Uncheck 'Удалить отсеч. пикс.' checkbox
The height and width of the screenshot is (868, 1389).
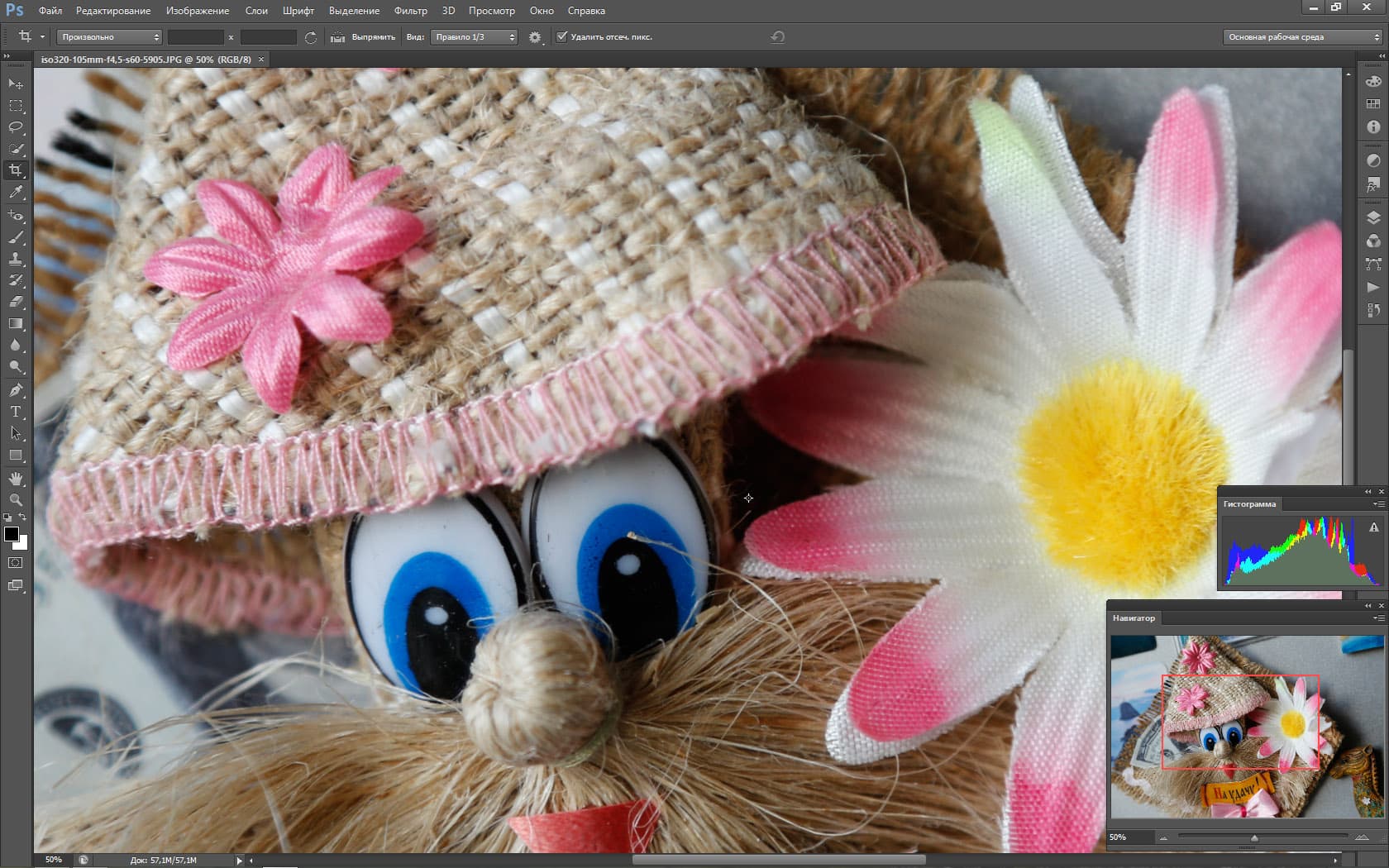562,37
